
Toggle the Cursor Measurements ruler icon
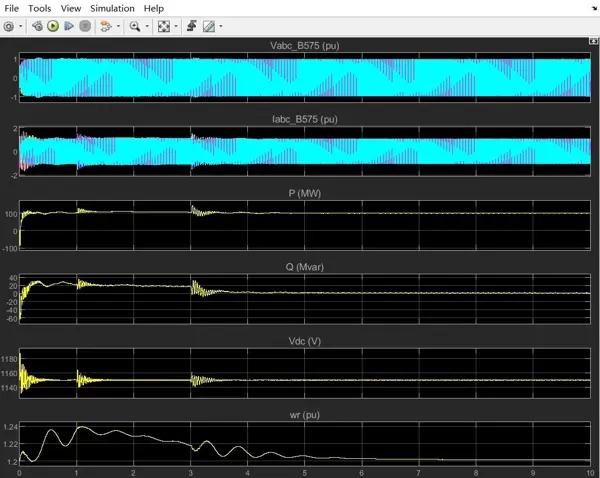click(x=208, y=26)
